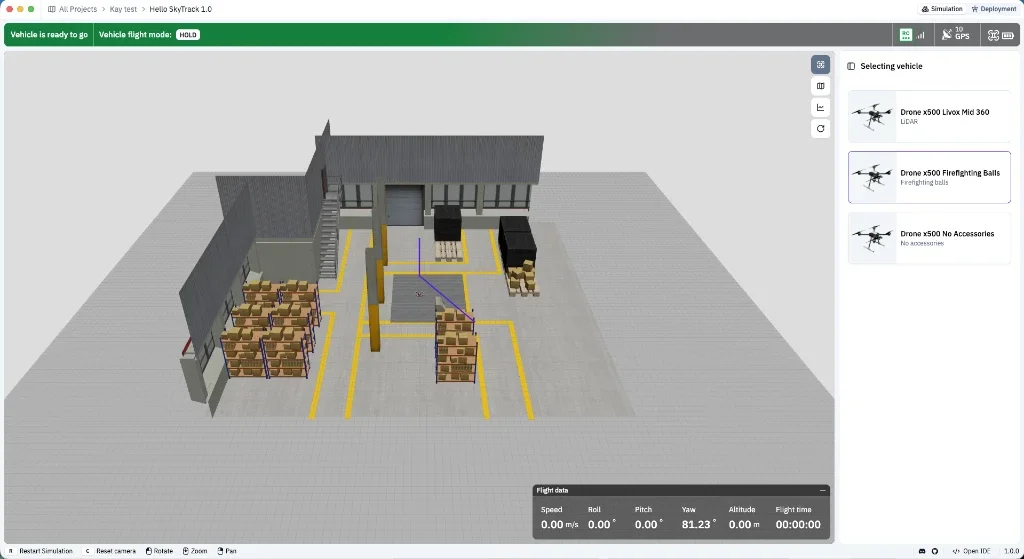
Task: Click the Firefighting Balls drone thumbnail
Action: [872, 177]
